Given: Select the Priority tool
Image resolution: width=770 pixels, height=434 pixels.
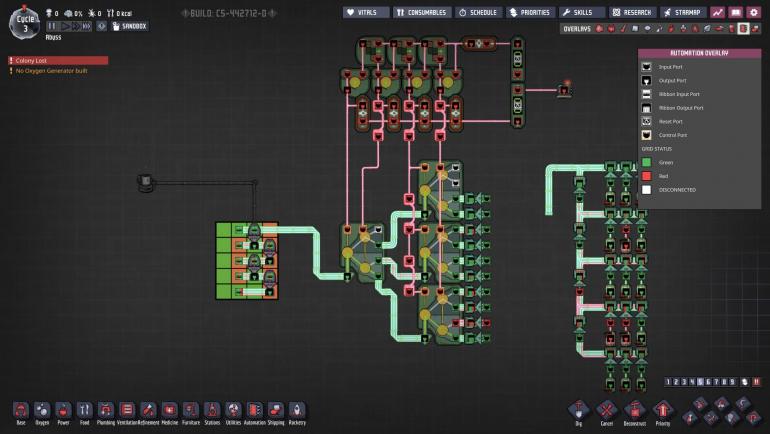Looking at the screenshot, I should point(662,411).
